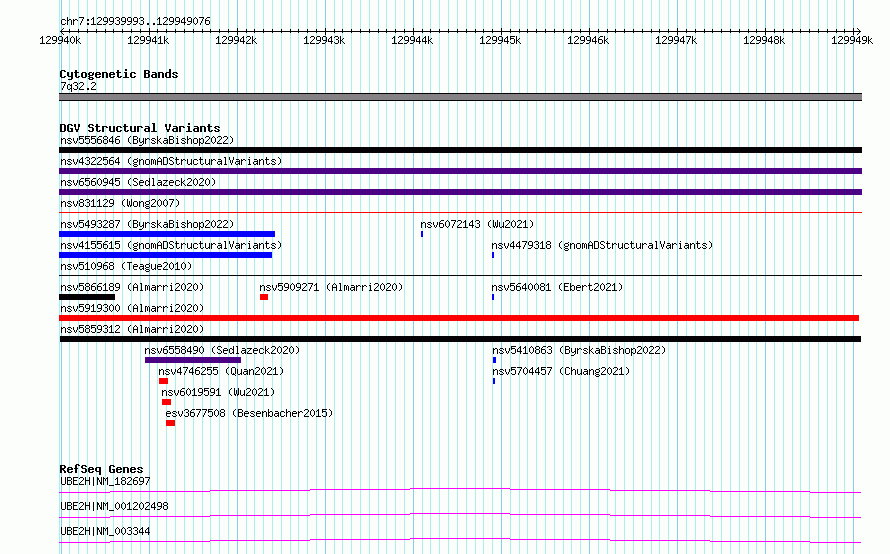Click the small blue marker under nsv6072143
890x554 pixels.
tap(422, 234)
